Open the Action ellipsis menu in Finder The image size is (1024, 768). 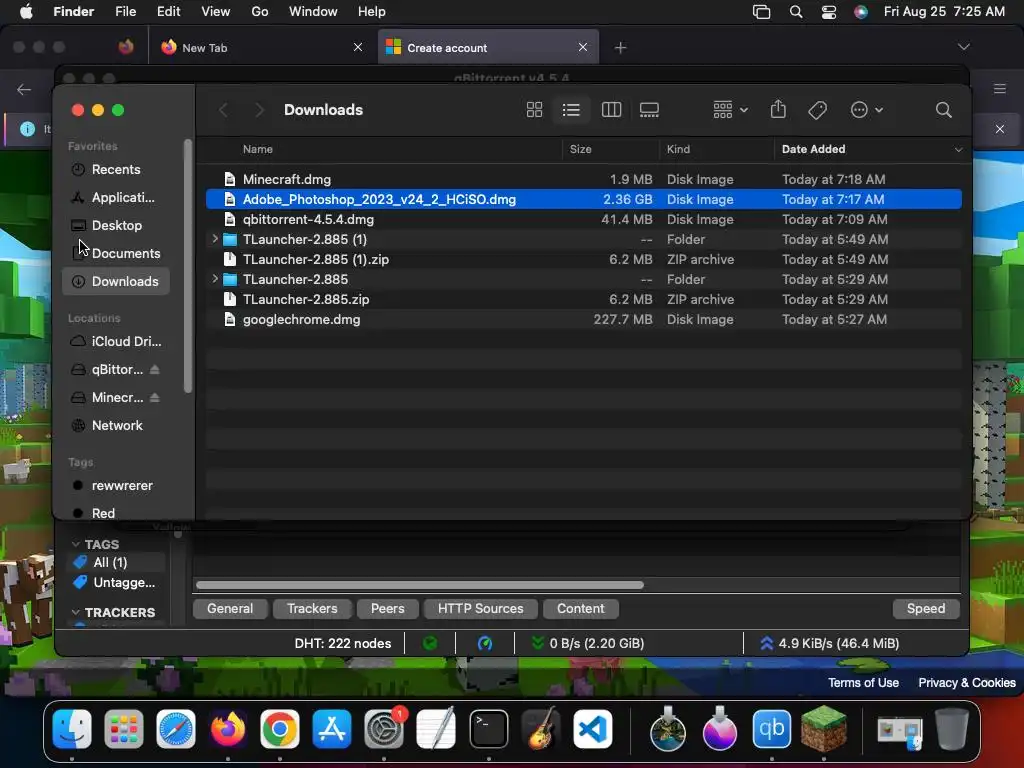[x=867, y=110]
